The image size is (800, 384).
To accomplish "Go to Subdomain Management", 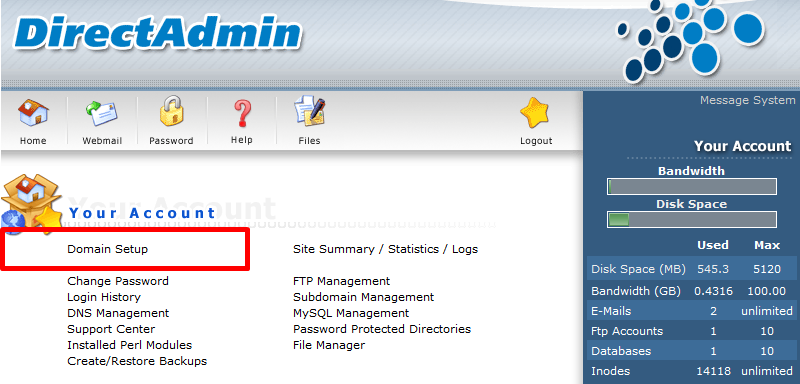I will (363, 297).
